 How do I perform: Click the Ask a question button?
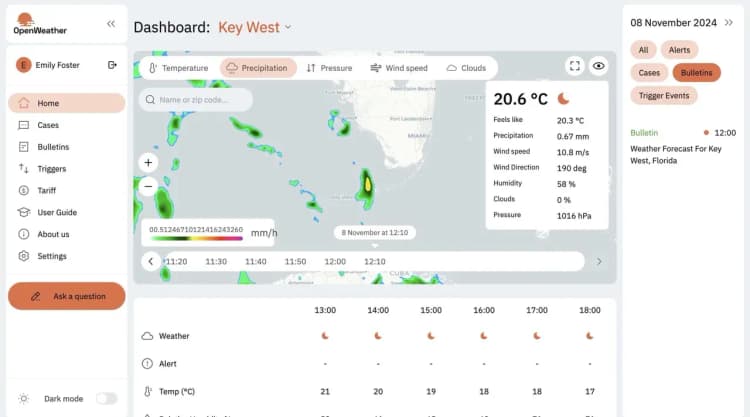(x=67, y=296)
